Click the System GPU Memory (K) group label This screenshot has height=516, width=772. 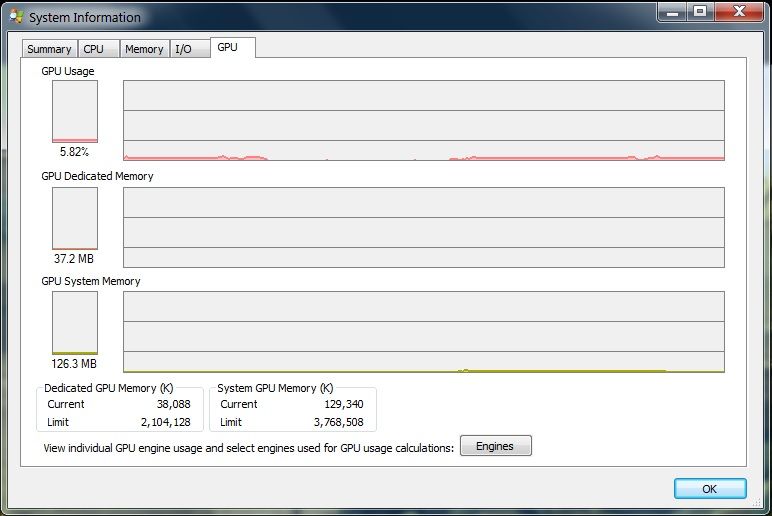275,388
